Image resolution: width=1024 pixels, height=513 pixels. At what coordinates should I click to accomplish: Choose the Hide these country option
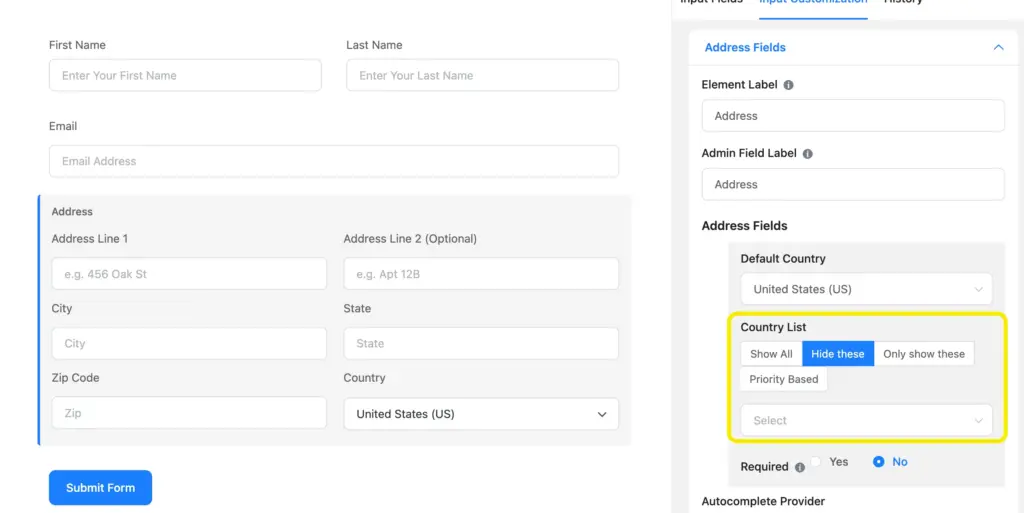tap(837, 354)
